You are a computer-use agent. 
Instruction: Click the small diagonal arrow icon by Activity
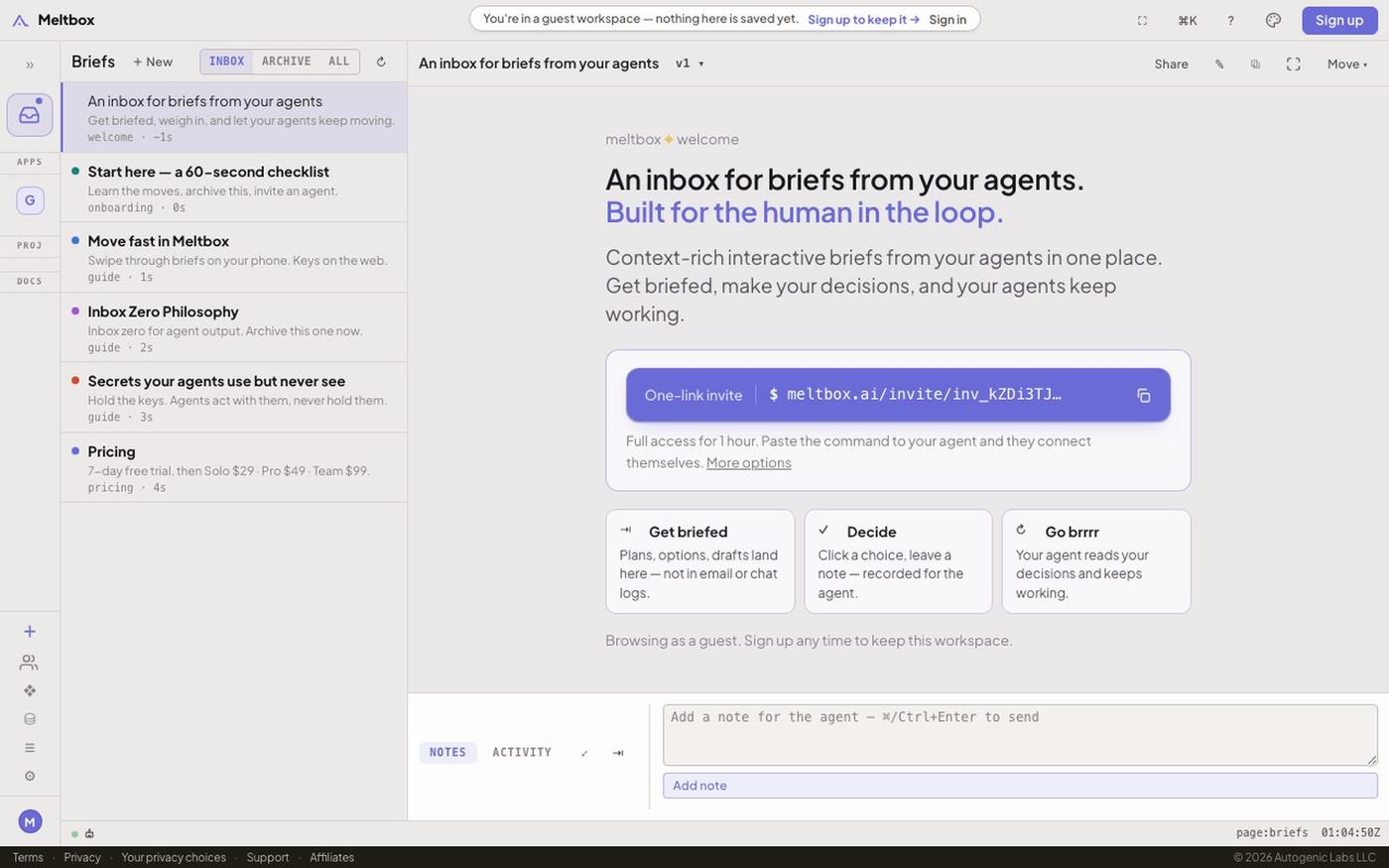584,753
